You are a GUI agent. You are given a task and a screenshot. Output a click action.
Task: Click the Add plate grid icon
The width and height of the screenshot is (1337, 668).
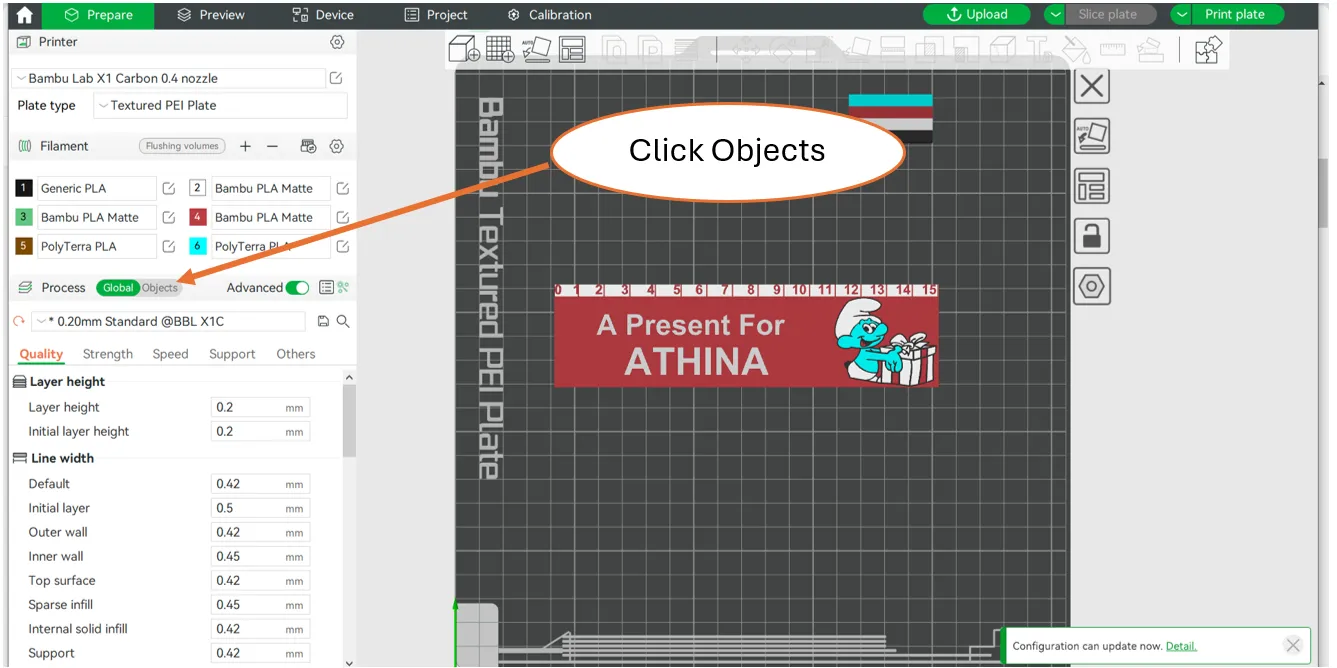499,49
